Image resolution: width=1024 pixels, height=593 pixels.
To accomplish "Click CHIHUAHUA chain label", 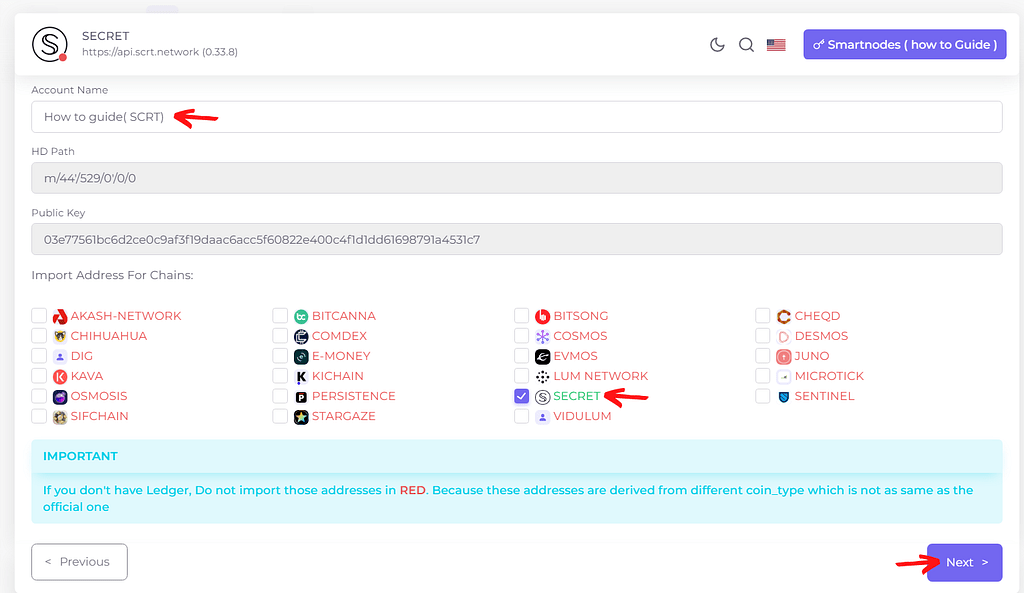I will coord(108,336).
